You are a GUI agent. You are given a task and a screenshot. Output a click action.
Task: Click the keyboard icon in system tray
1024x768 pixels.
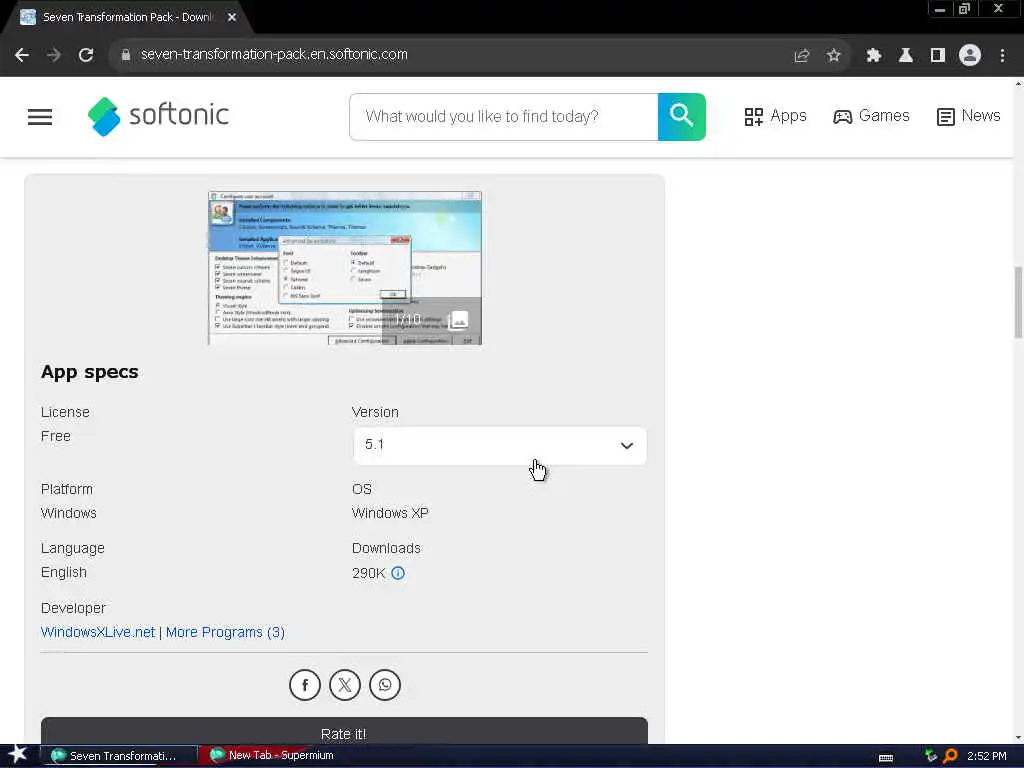(886, 758)
